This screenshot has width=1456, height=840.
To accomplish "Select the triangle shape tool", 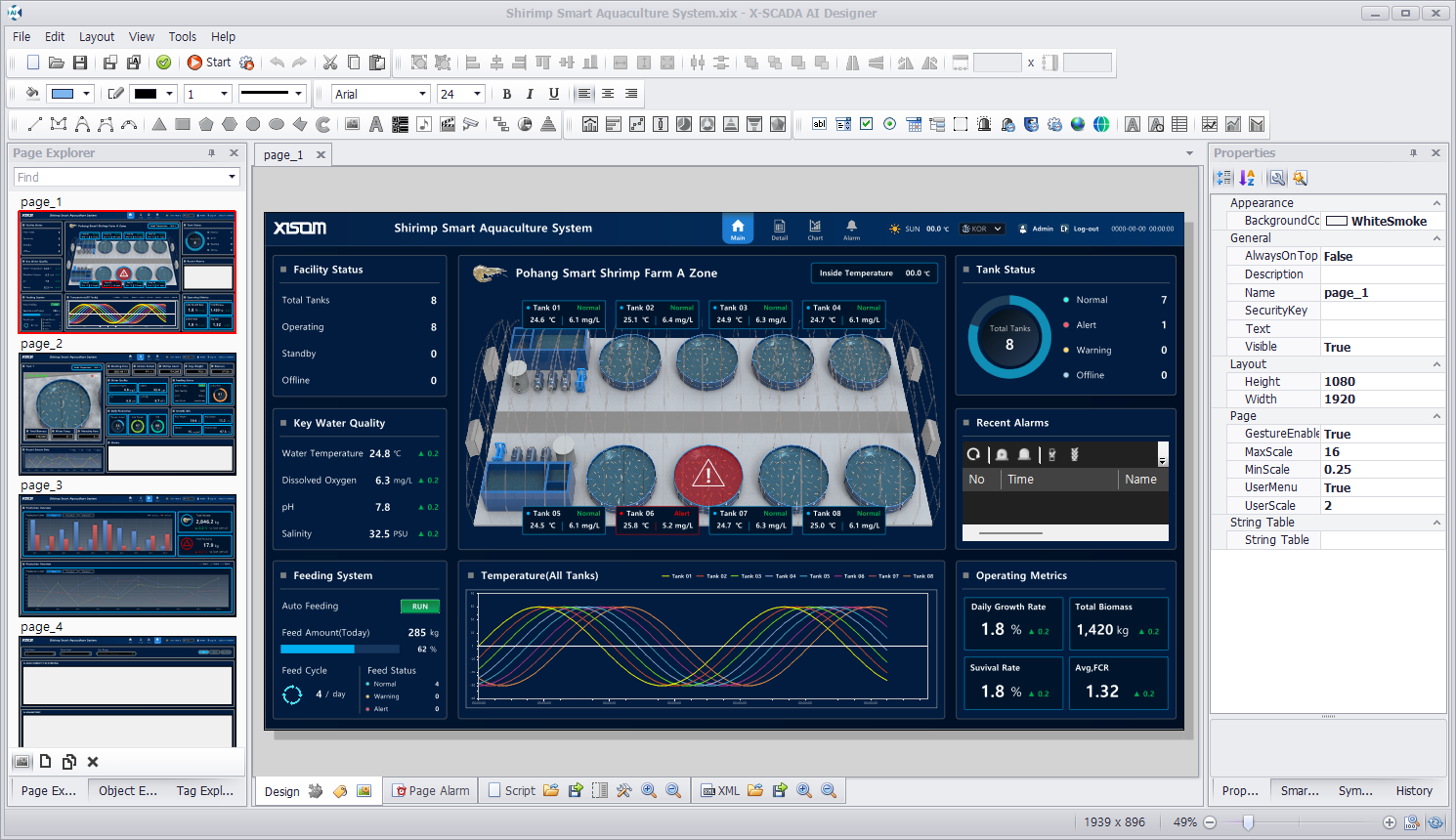I will coord(159,124).
